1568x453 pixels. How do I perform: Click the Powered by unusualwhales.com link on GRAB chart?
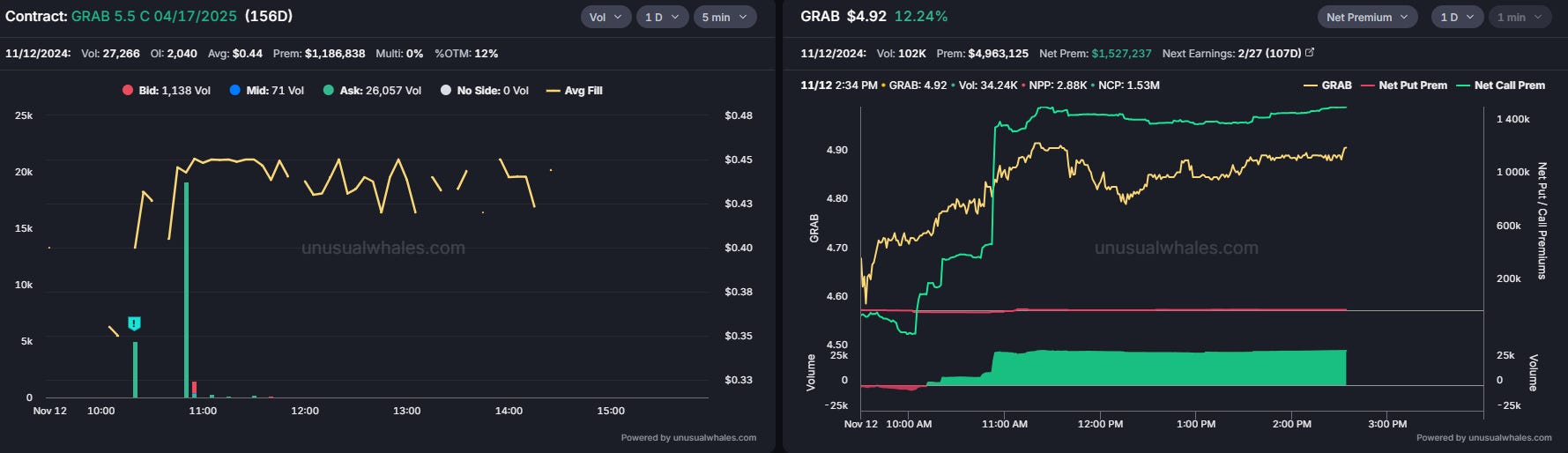click(1484, 437)
